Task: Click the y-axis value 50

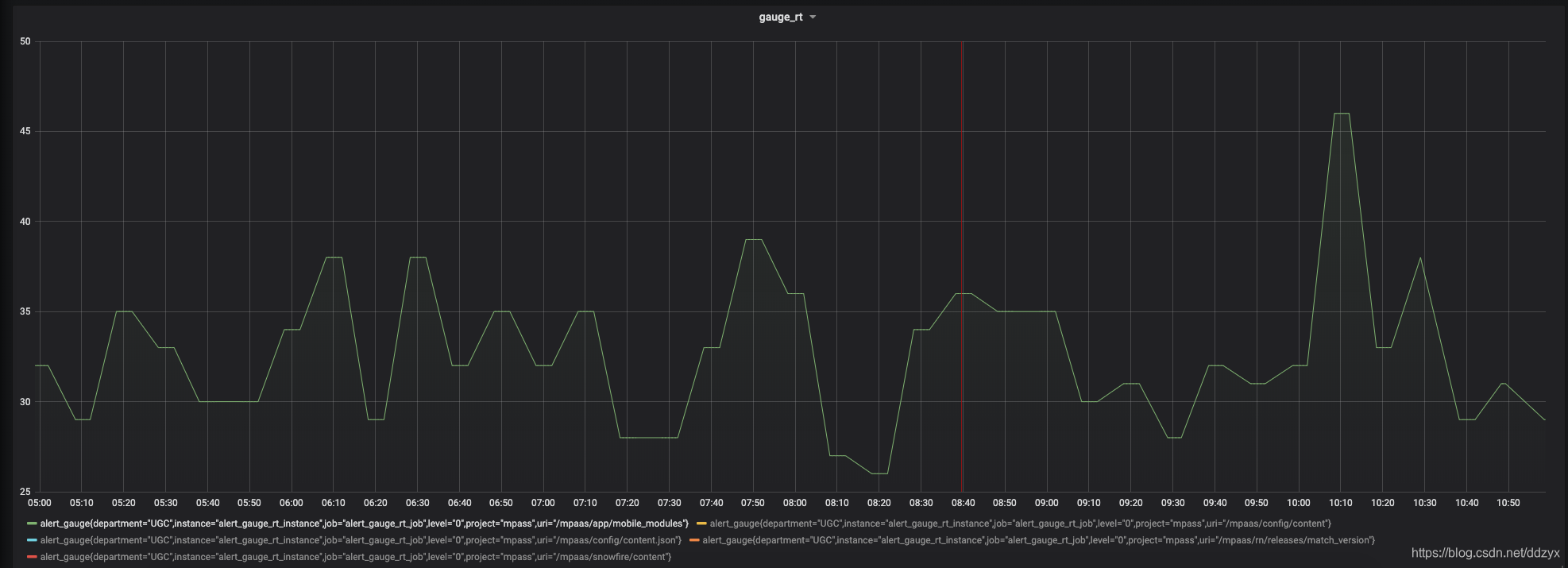Action: 25,41
